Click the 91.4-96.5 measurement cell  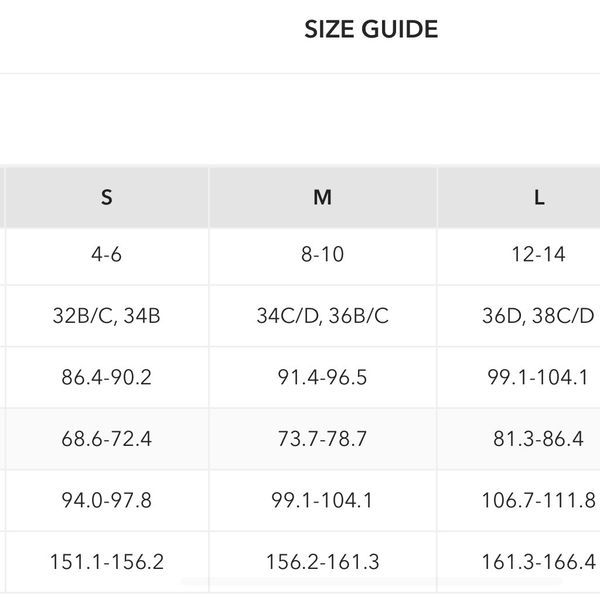pos(322,377)
